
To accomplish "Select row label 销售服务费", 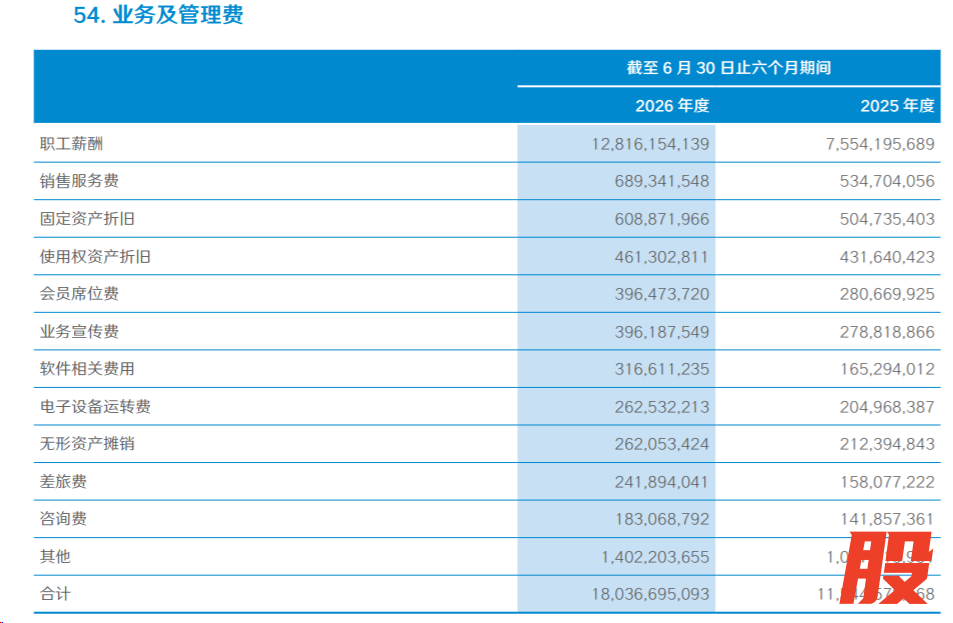I will (x=79, y=181).
